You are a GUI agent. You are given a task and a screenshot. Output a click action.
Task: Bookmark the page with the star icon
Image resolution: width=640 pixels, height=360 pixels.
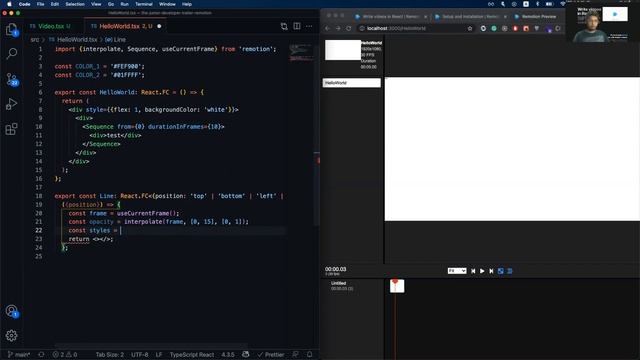pyautogui.click(x=470, y=29)
